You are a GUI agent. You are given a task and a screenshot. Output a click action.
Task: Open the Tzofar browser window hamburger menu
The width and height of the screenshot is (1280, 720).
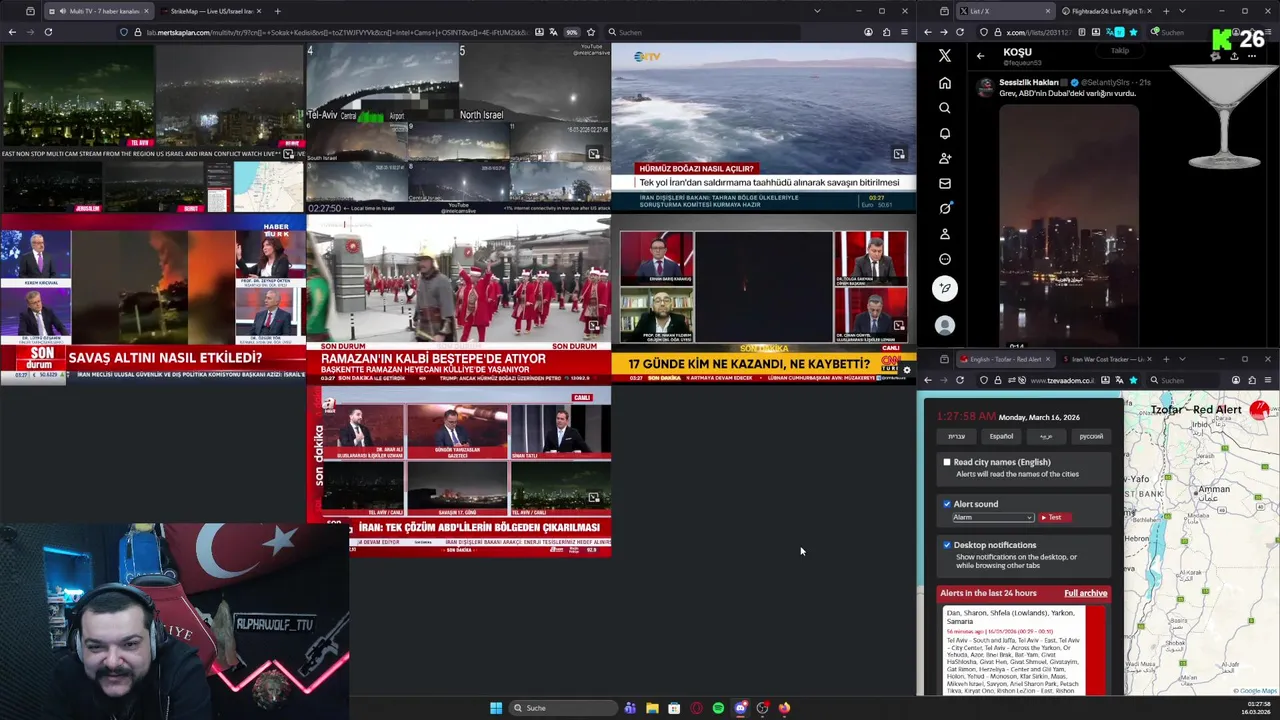click(1268, 380)
